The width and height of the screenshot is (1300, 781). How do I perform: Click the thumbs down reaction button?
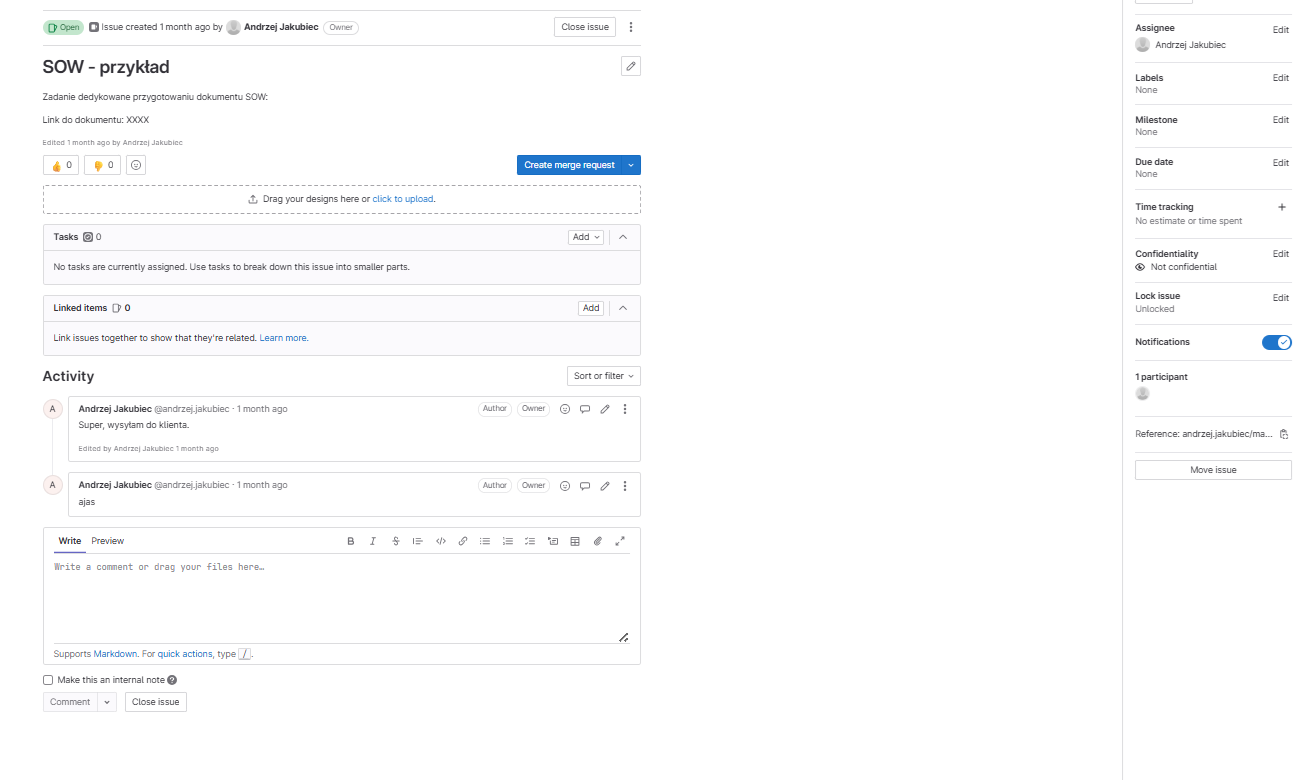103,165
